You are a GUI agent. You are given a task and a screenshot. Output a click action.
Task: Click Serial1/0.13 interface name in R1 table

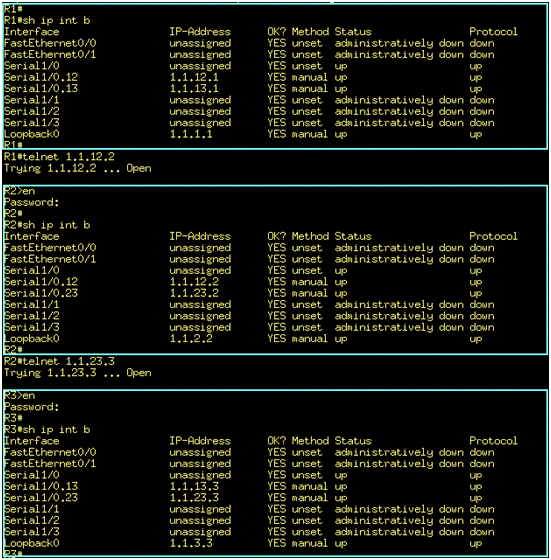tap(41, 89)
